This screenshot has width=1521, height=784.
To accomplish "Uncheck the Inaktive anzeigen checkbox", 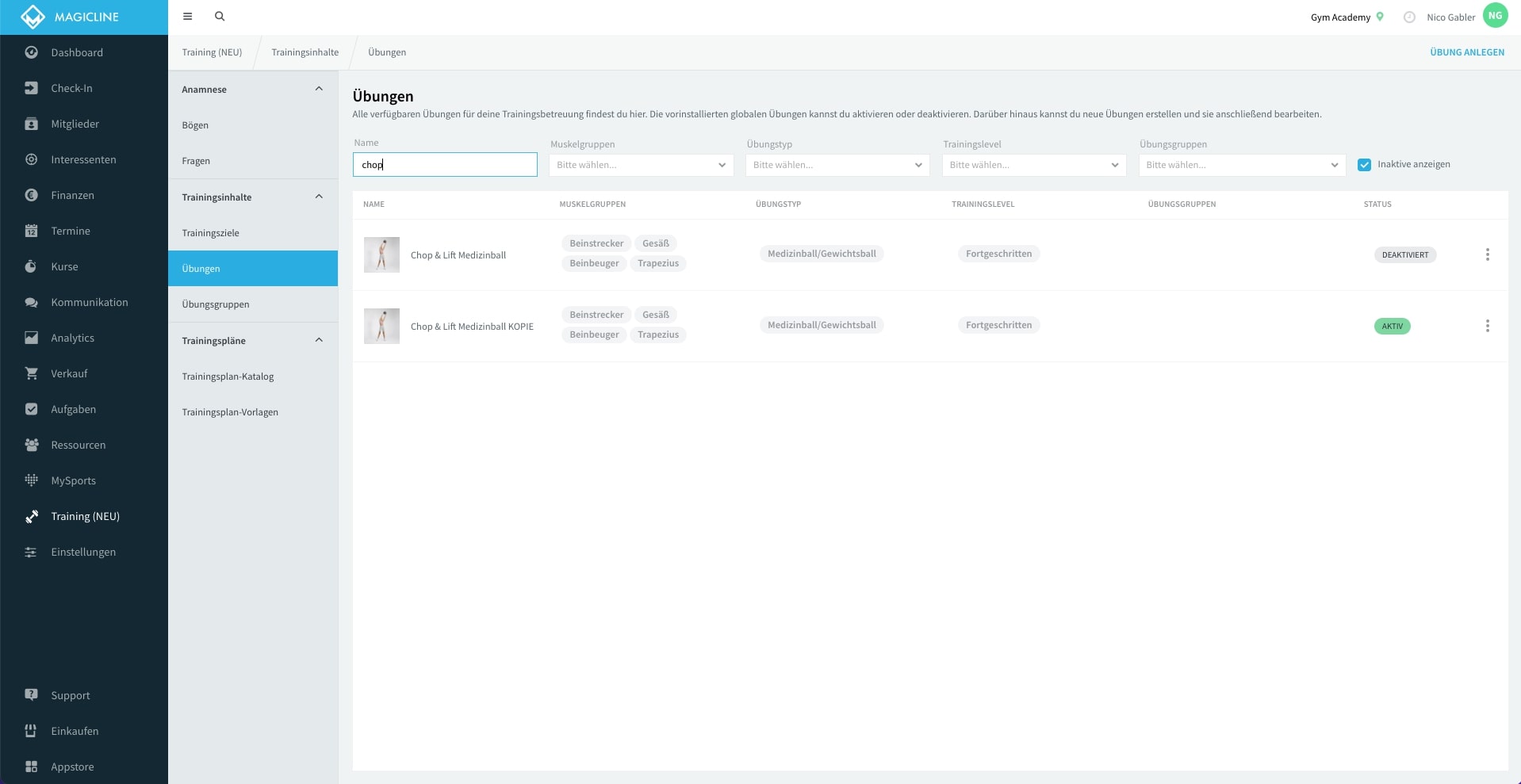I will (1364, 165).
